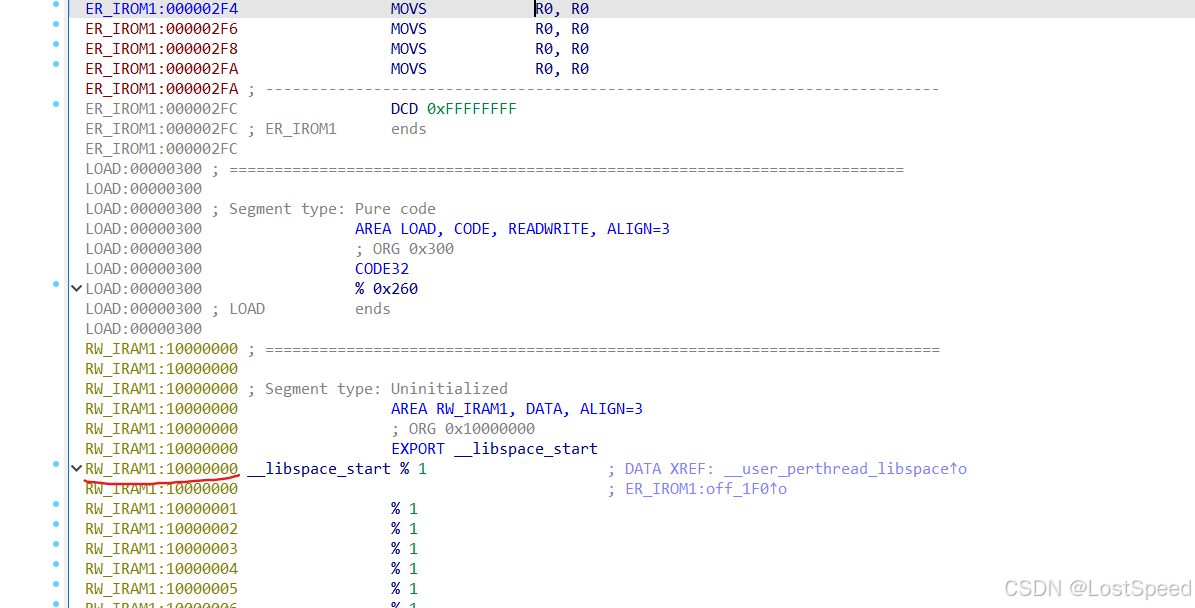The width and height of the screenshot is (1195, 608).
Task: Select AREA RW_IRAM1, DATA, ALIGN=3 line
Action: [x=517, y=409]
